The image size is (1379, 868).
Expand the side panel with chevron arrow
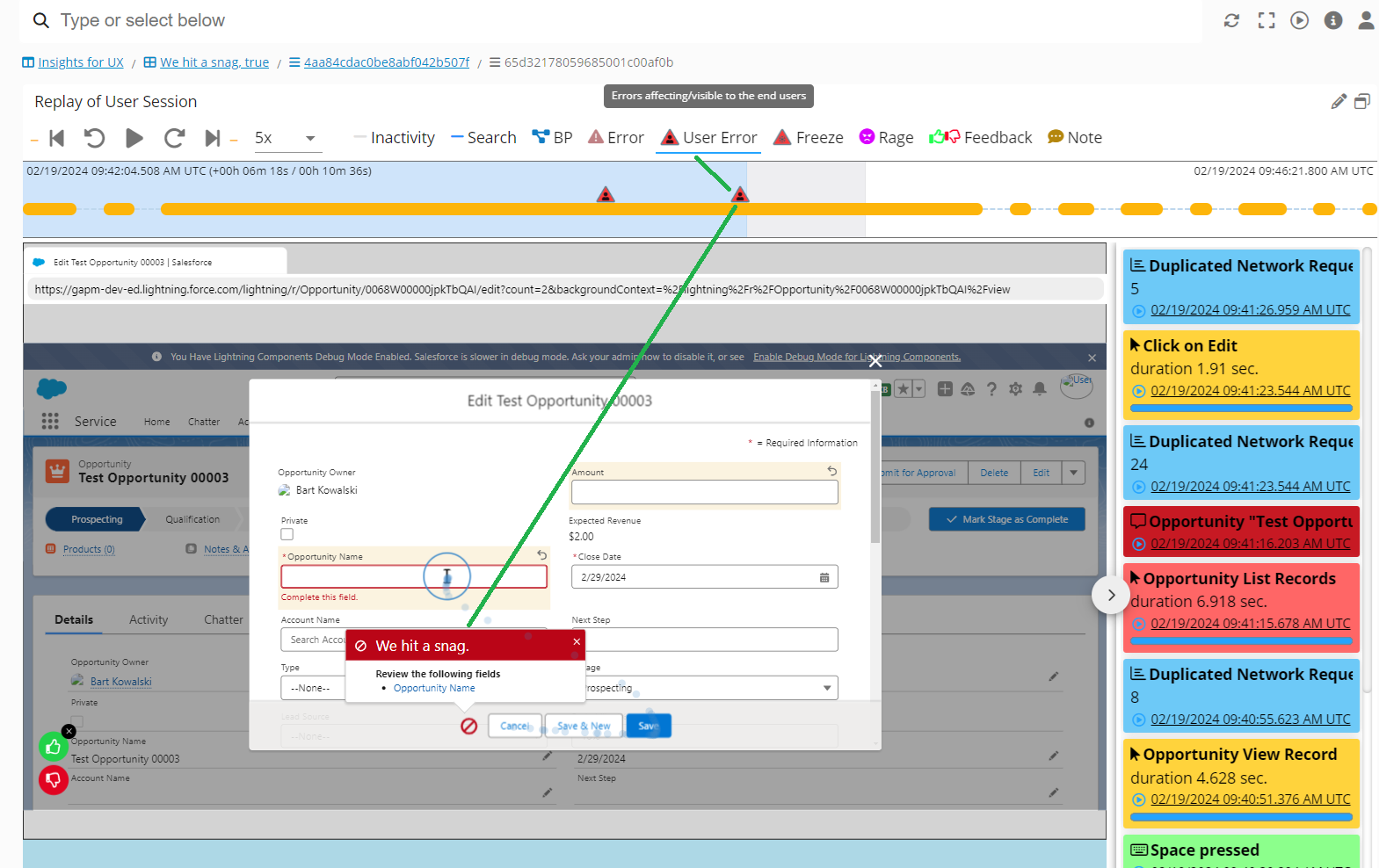coord(1111,595)
